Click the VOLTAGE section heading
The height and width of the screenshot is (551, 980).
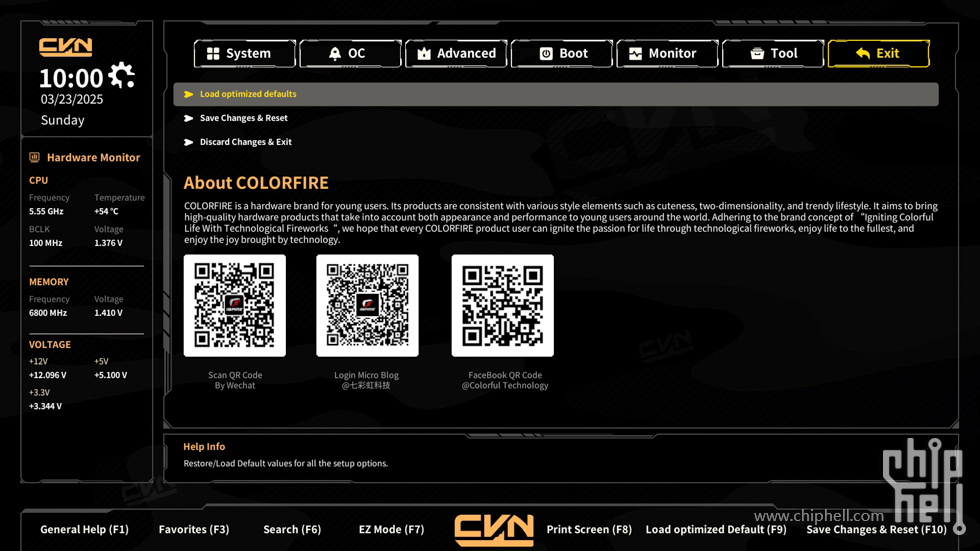[49, 344]
